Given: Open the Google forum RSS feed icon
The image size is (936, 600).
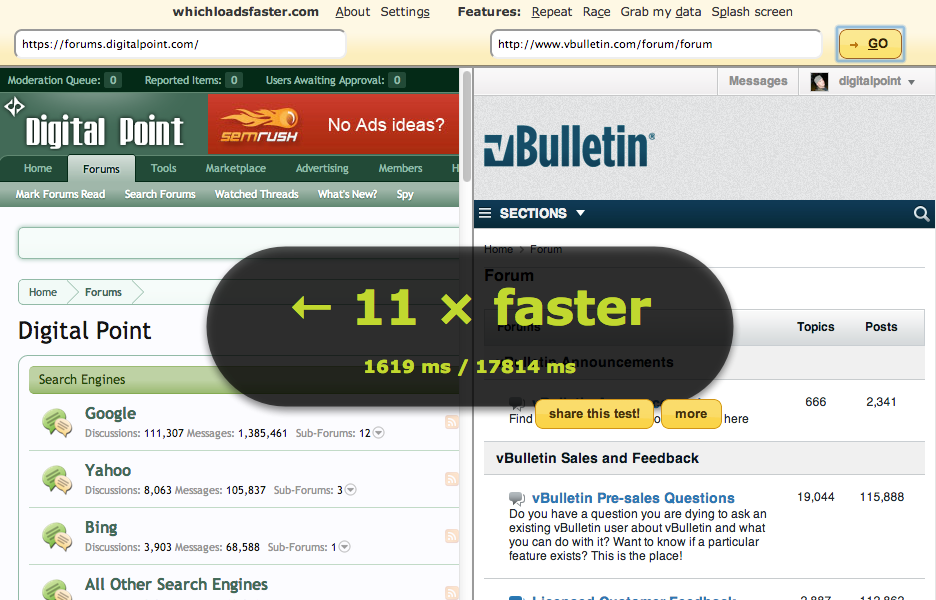Looking at the screenshot, I should coord(452,422).
